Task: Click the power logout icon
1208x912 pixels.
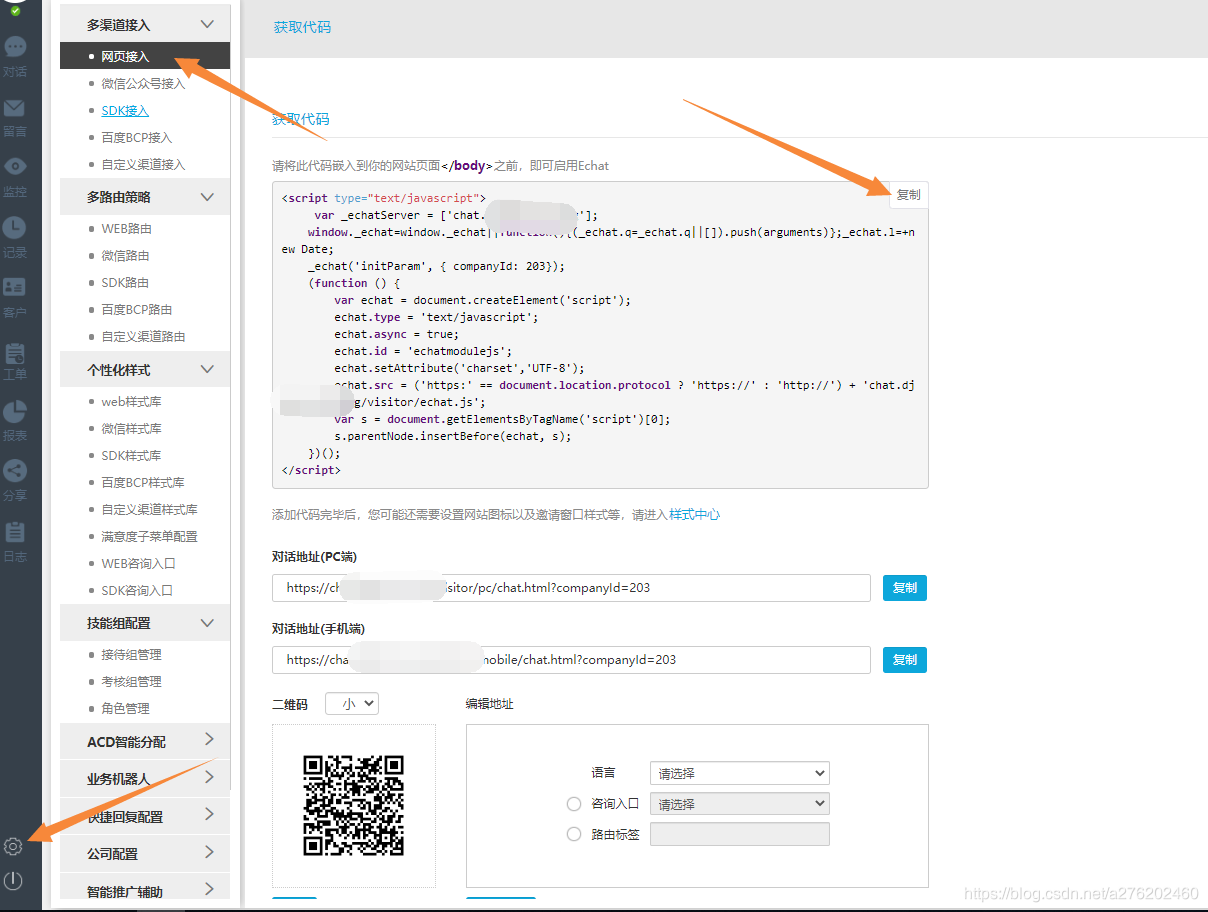Action: [x=13, y=881]
